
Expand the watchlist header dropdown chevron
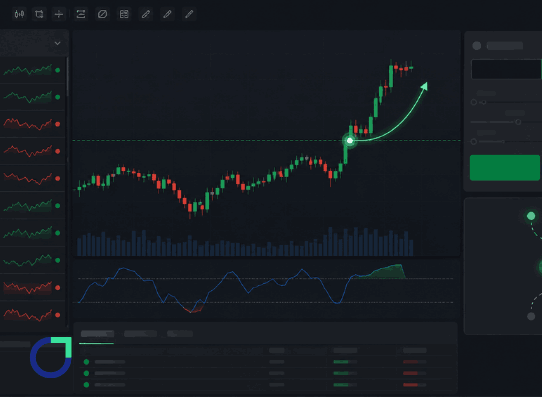pyautogui.click(x=57, y=43)
